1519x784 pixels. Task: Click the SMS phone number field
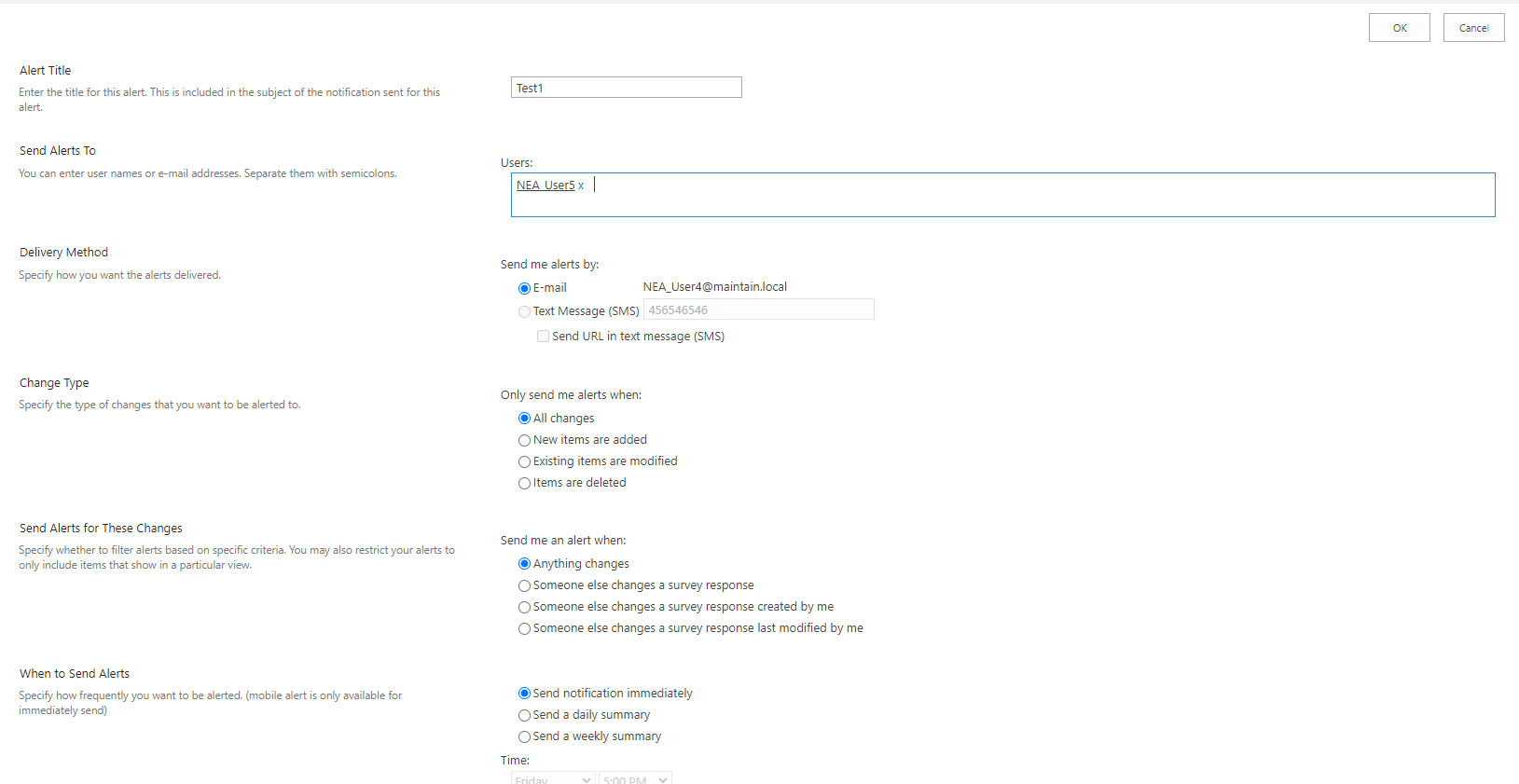(759, 309)
